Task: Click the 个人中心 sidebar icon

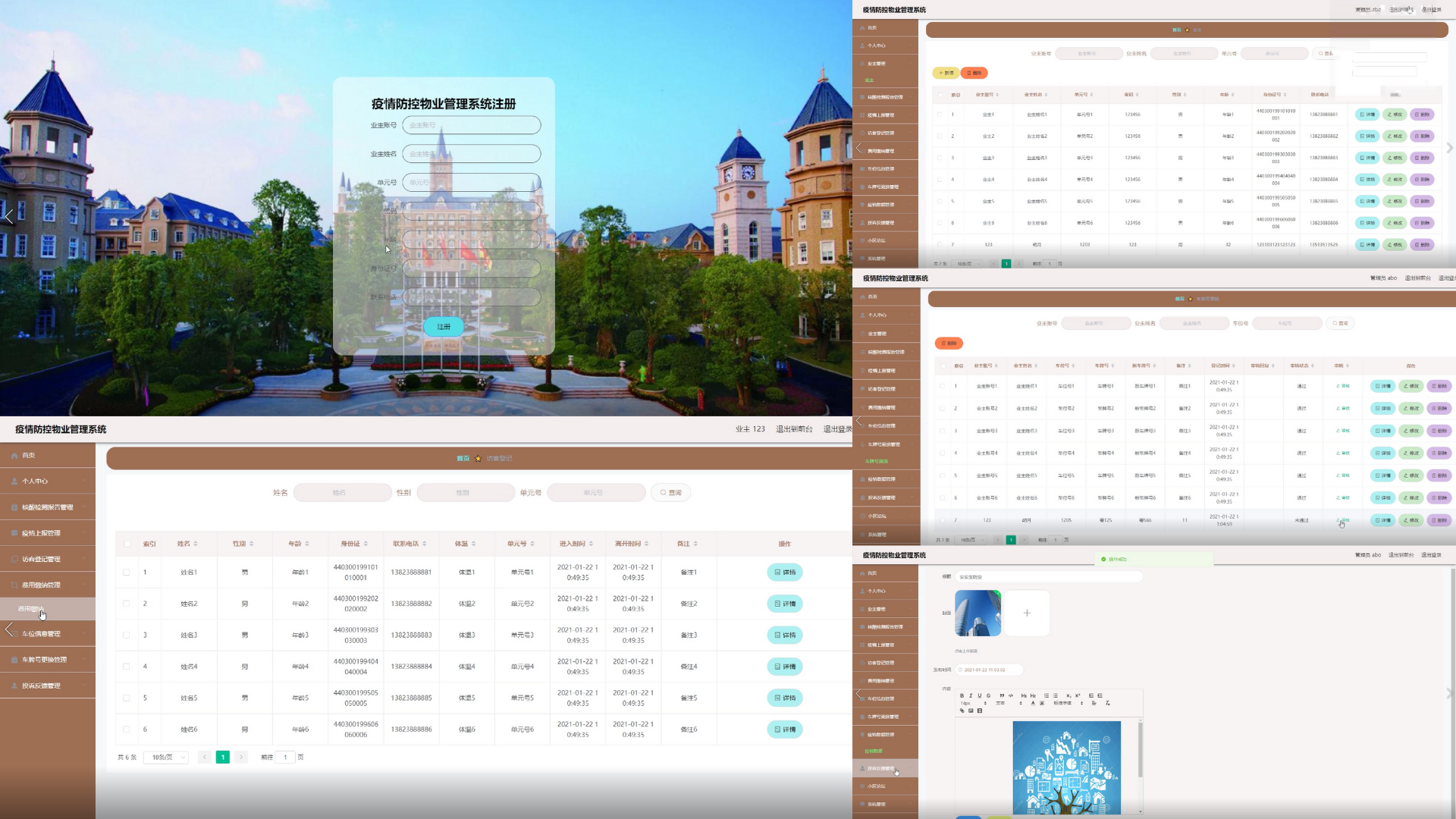Action: (x=33, y=481)
